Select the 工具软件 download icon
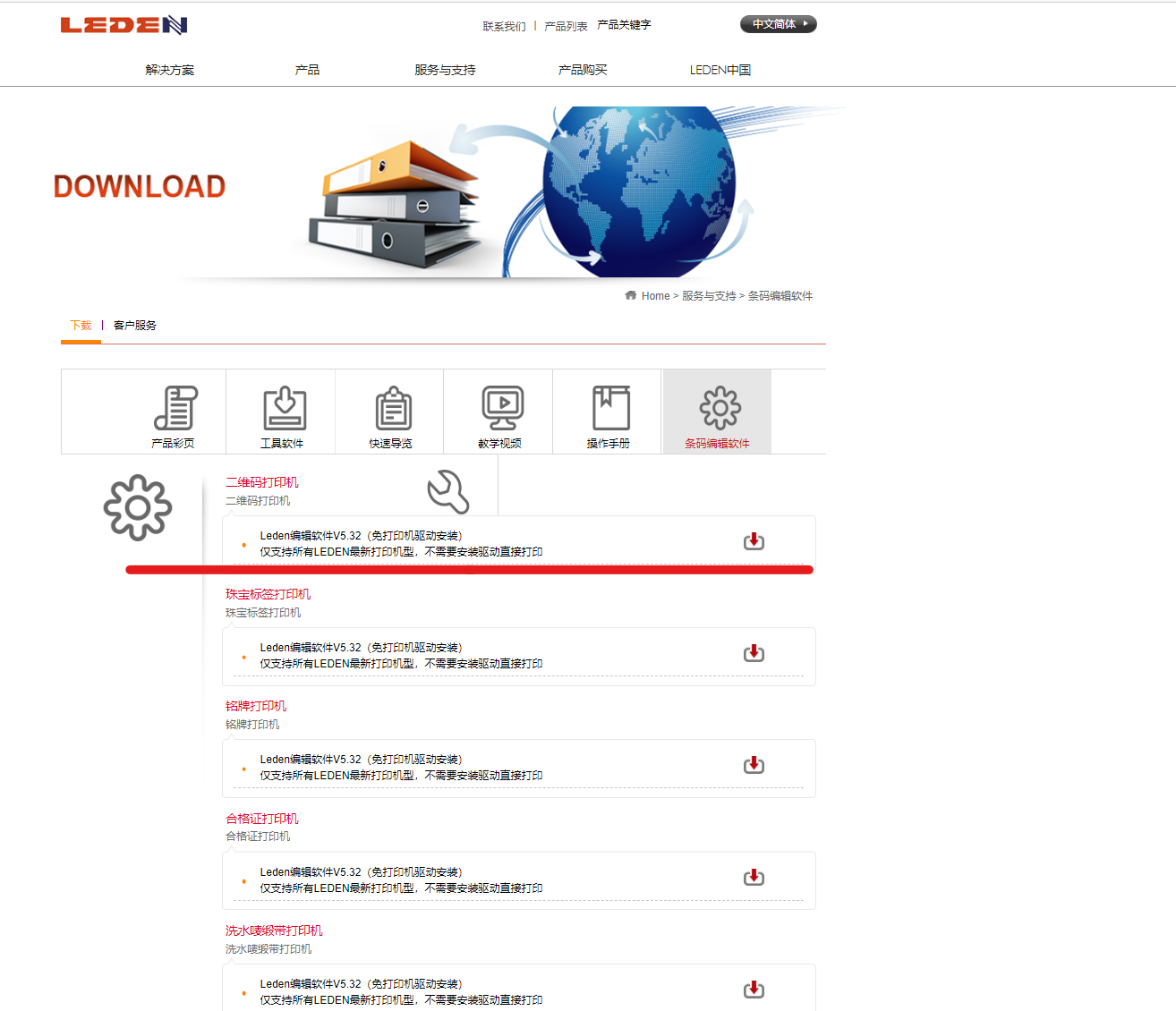 click(285, 409)
